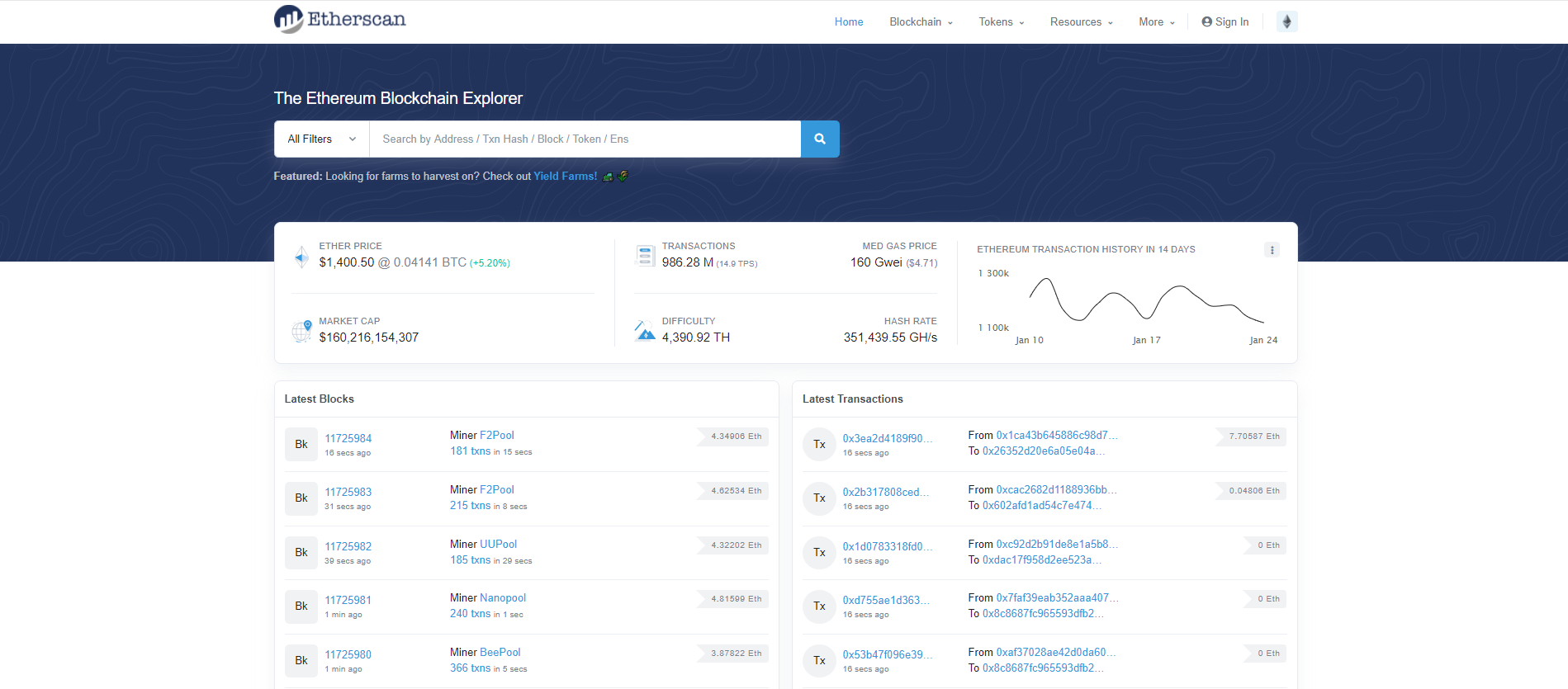Click the Tx icon for 0x3ea2d4189f90

click(x=819, y=444)
